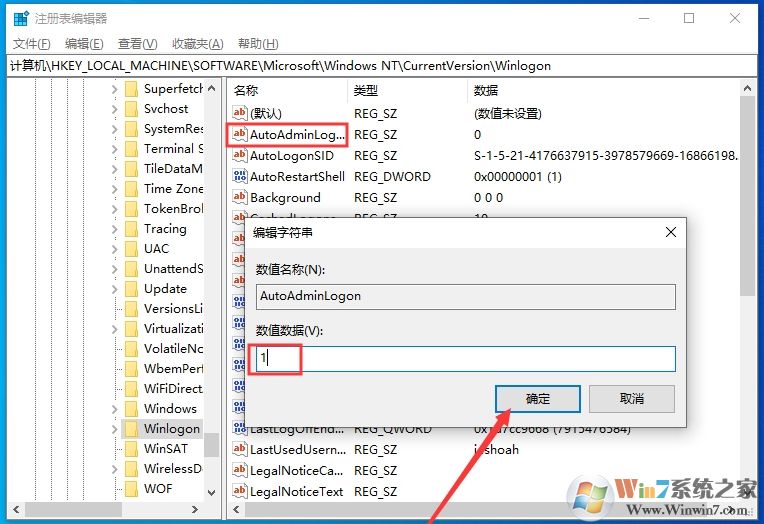Click the values pane scroll-left arrow
The width and height of the screenshot is (764, 524).
(x=236, y=509)
